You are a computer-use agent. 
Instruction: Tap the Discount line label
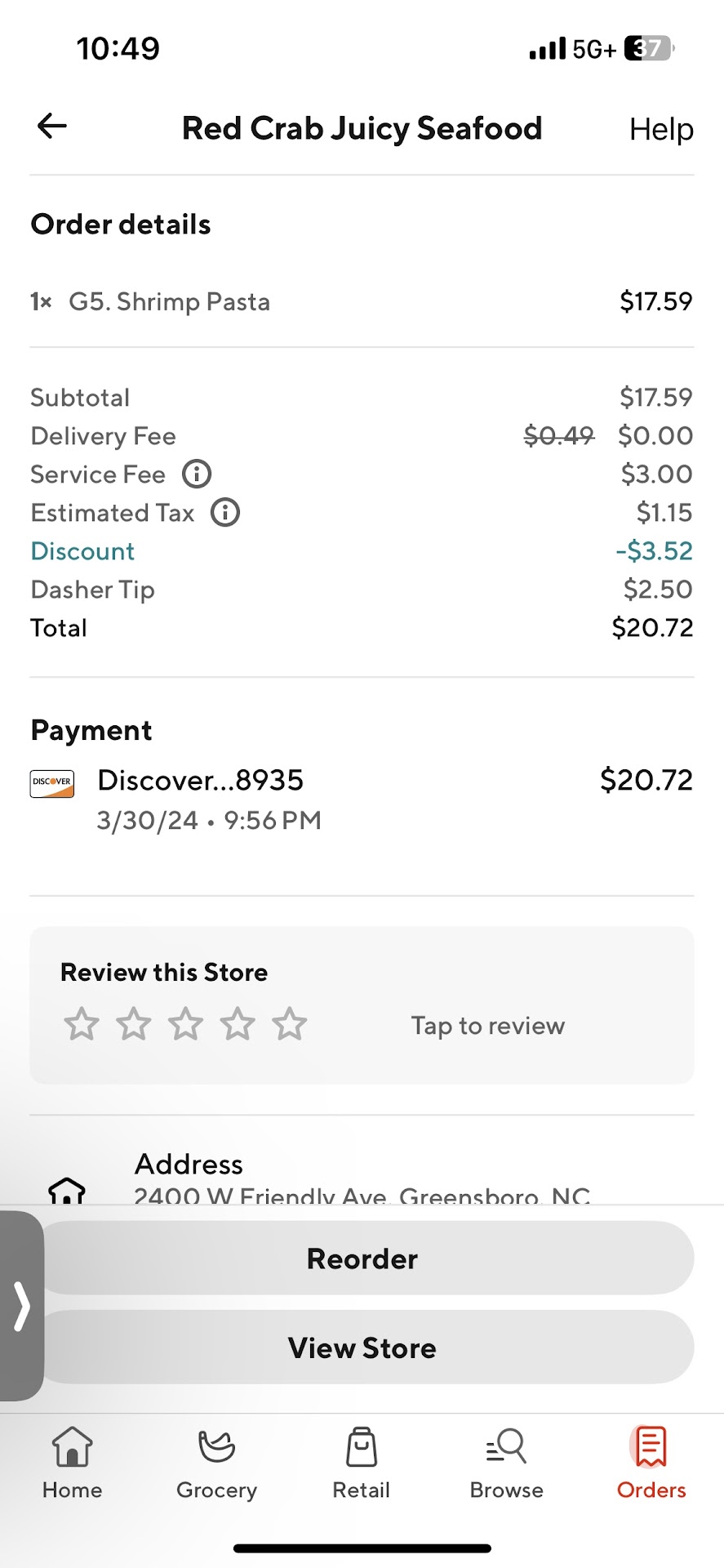[82, 551]
